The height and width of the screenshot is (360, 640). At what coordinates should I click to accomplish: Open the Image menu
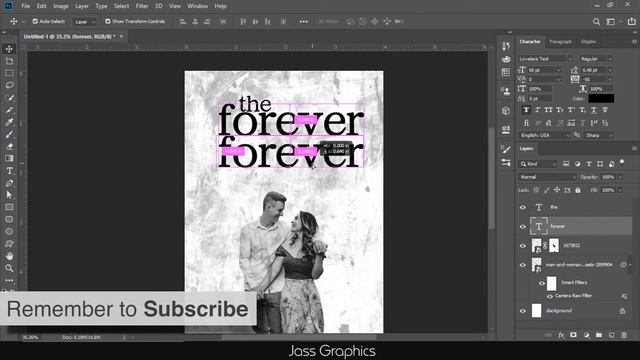click(61, 6)
